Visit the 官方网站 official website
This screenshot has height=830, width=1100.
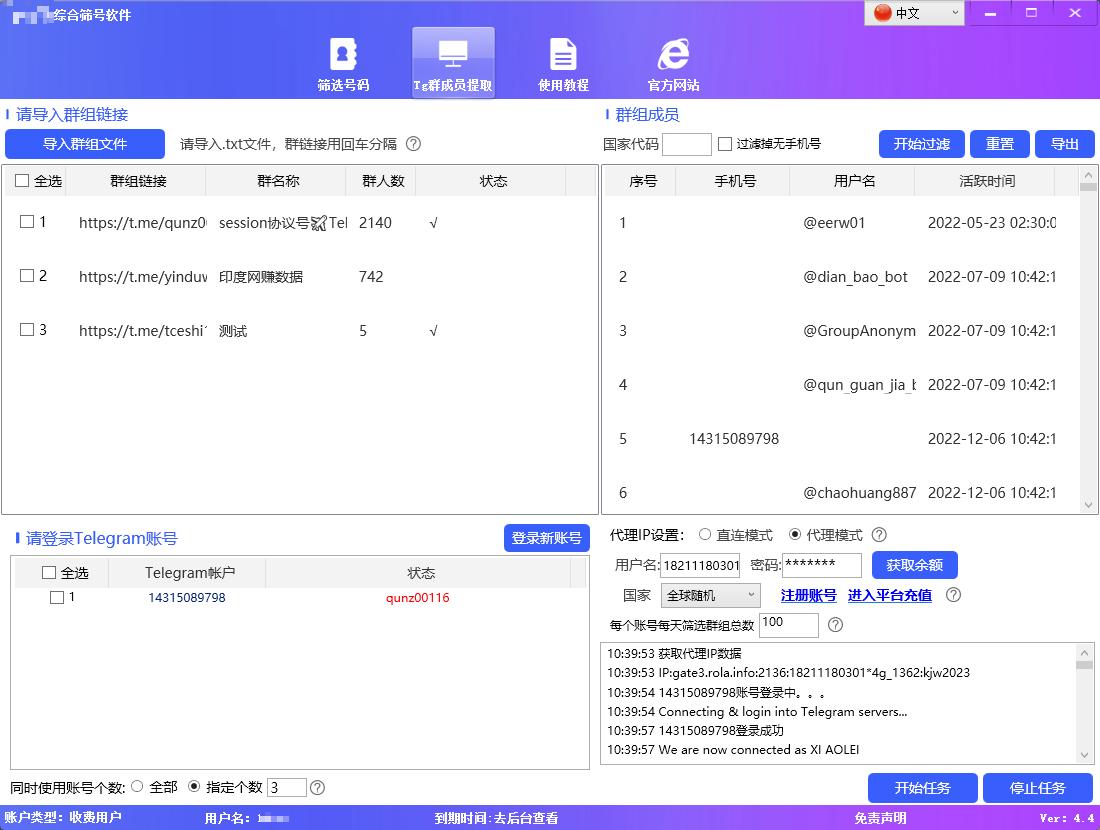(x=673, y=62)
